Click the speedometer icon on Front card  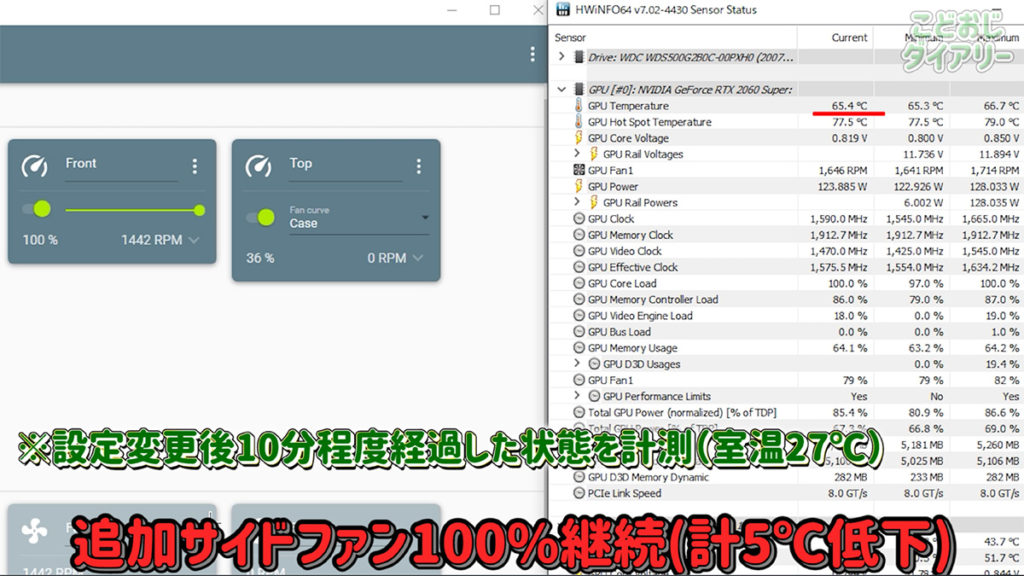35,166
